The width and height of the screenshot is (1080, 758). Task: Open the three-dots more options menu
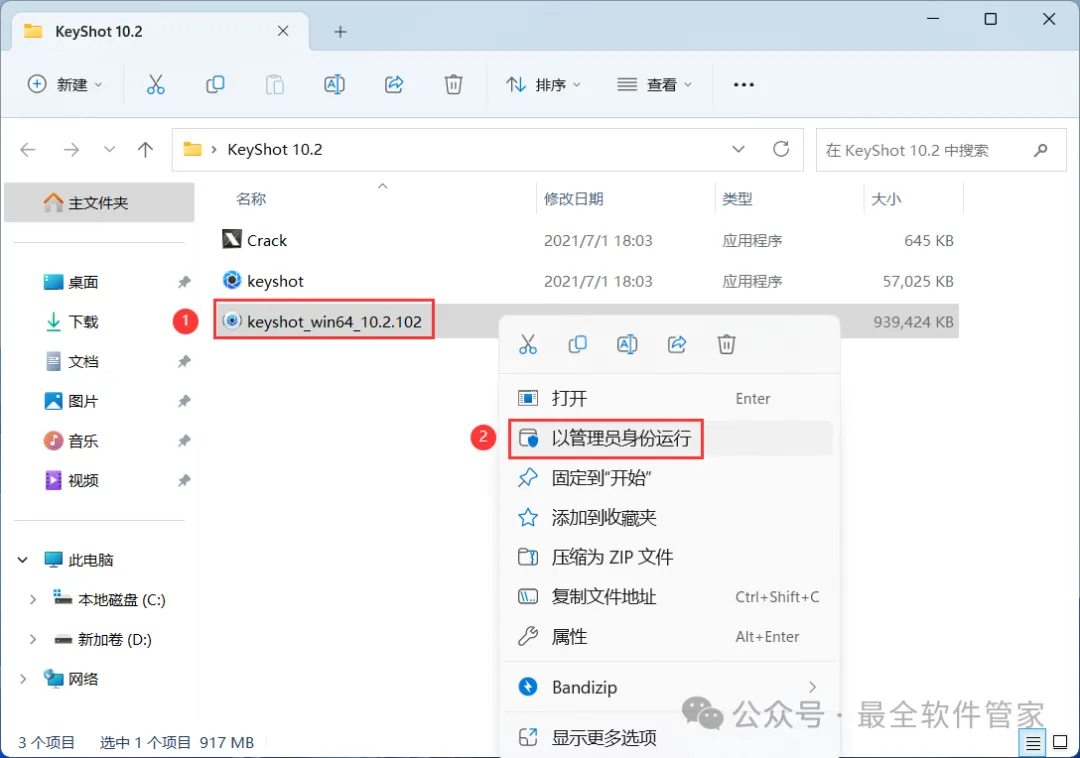tap(744, 85)
